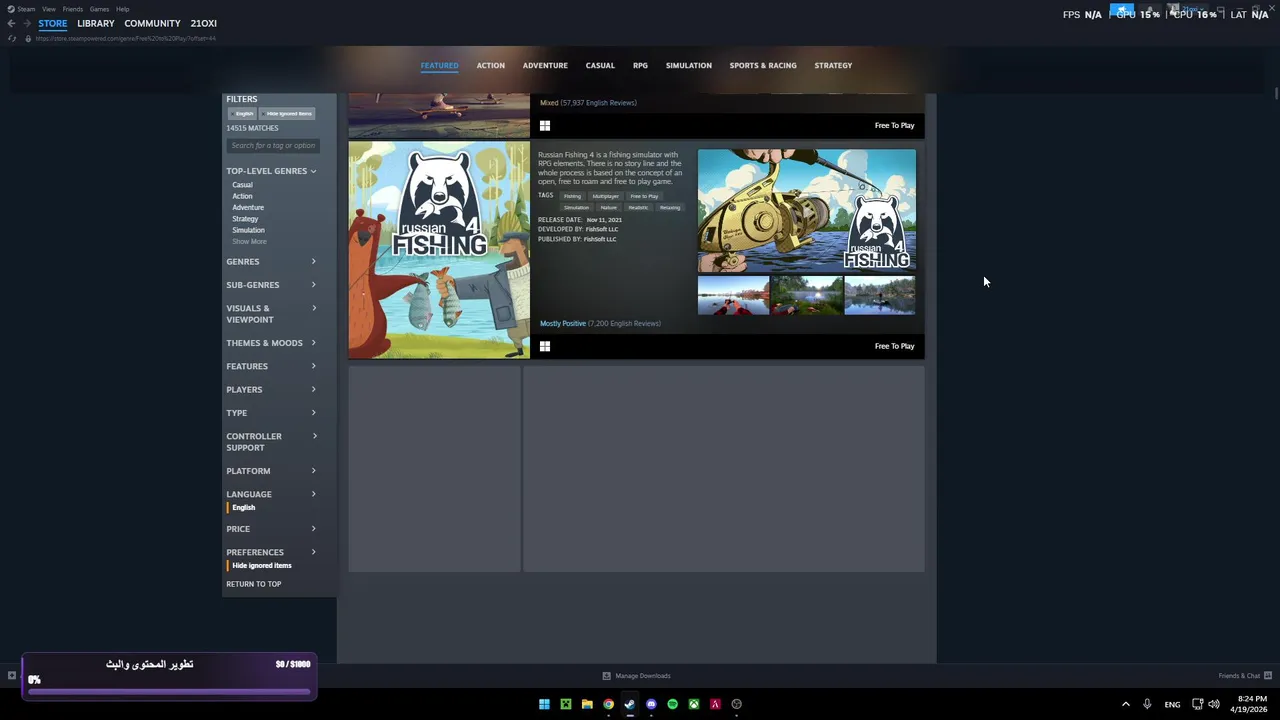Open the OBS Studio taskbar icon
The width and height of the screenshot is (1280, 720).
[737, 704]
